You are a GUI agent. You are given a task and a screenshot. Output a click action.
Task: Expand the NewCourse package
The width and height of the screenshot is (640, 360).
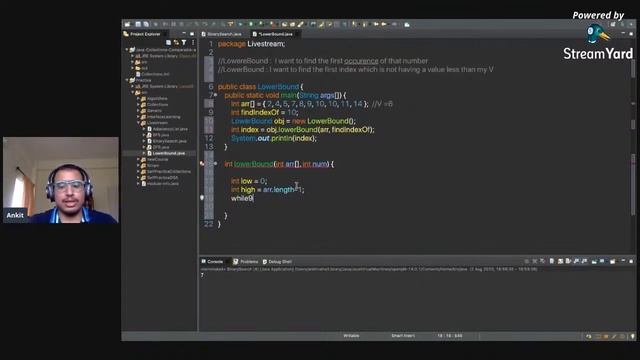click(138, 160)
